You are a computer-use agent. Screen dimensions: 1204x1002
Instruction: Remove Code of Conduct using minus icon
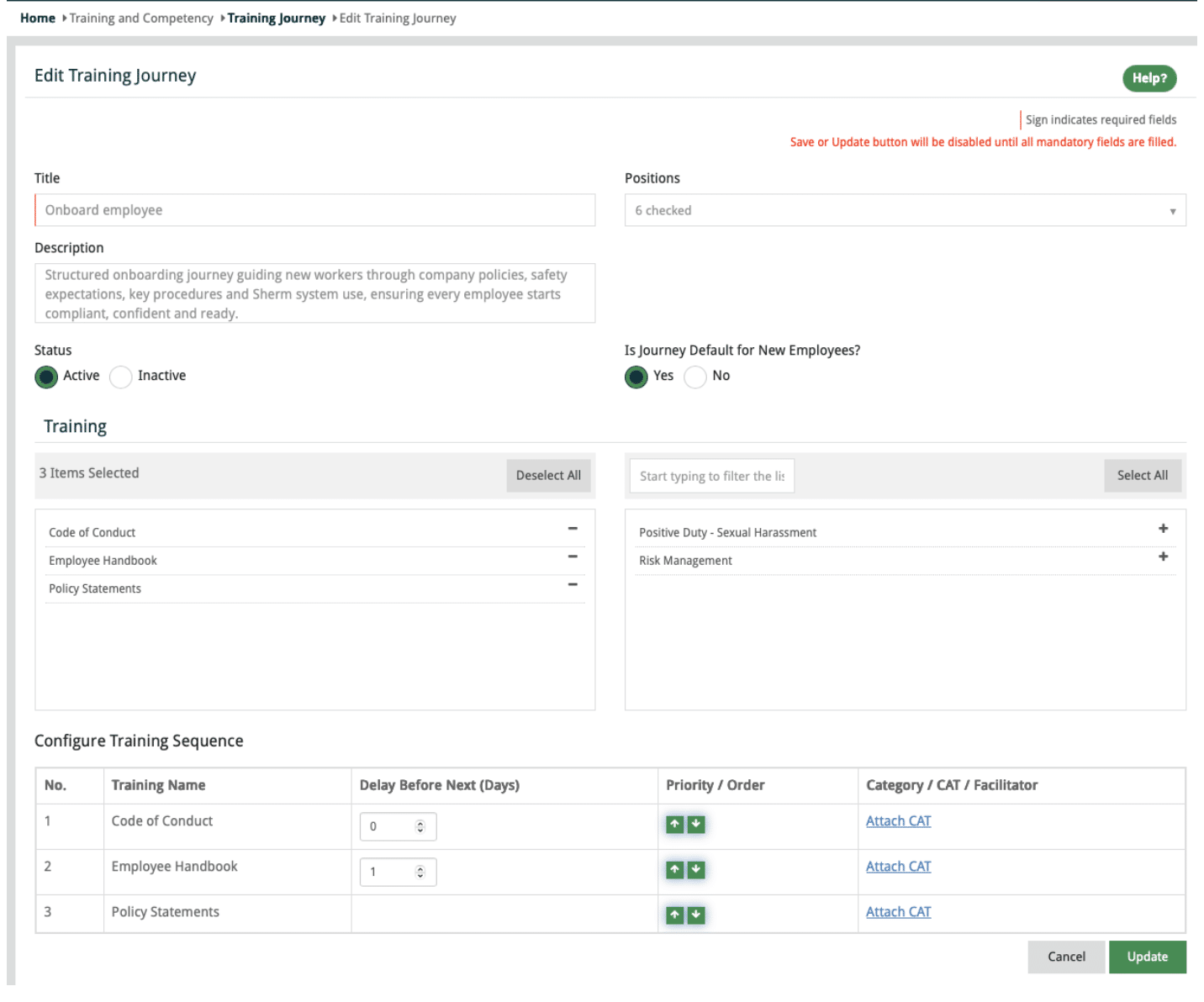pyautogui.click(x=573, y=529)
